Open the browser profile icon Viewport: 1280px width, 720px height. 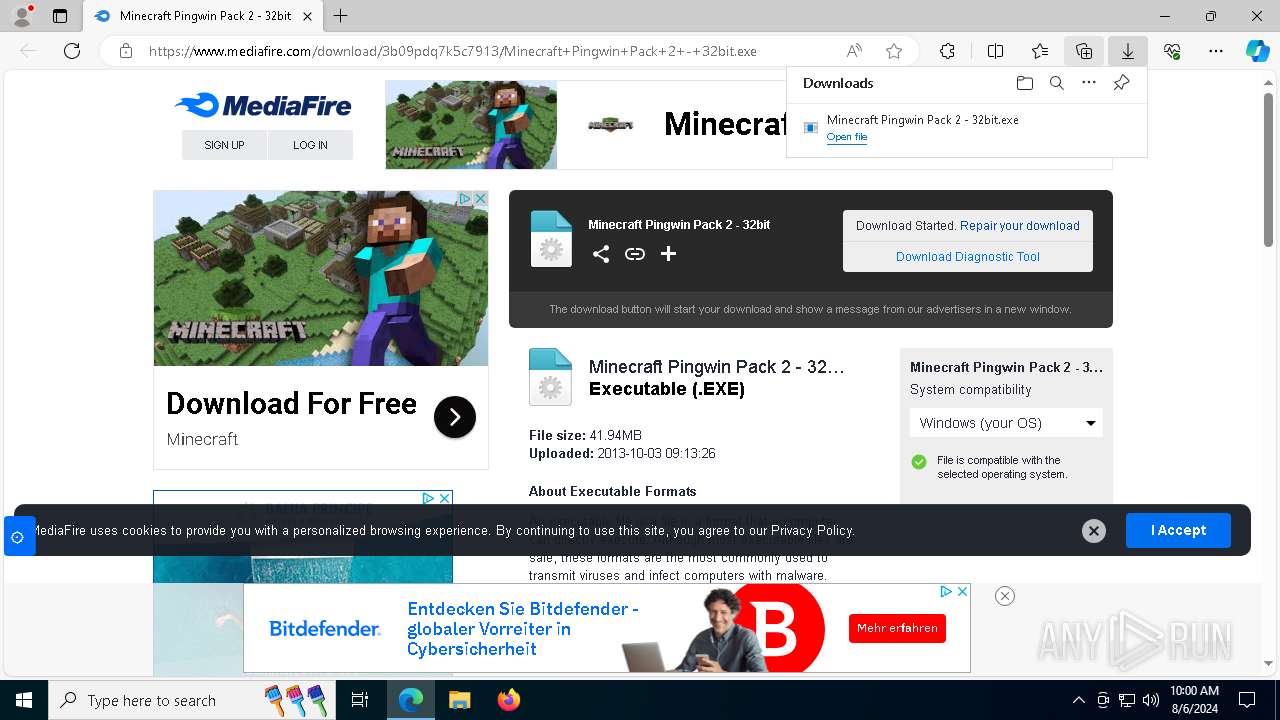(x=22, y=16)
